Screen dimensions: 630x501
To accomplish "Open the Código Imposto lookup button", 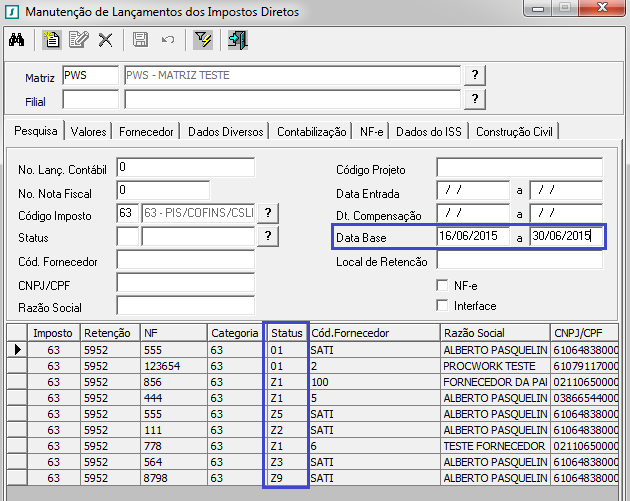I will tap(269, 213).
